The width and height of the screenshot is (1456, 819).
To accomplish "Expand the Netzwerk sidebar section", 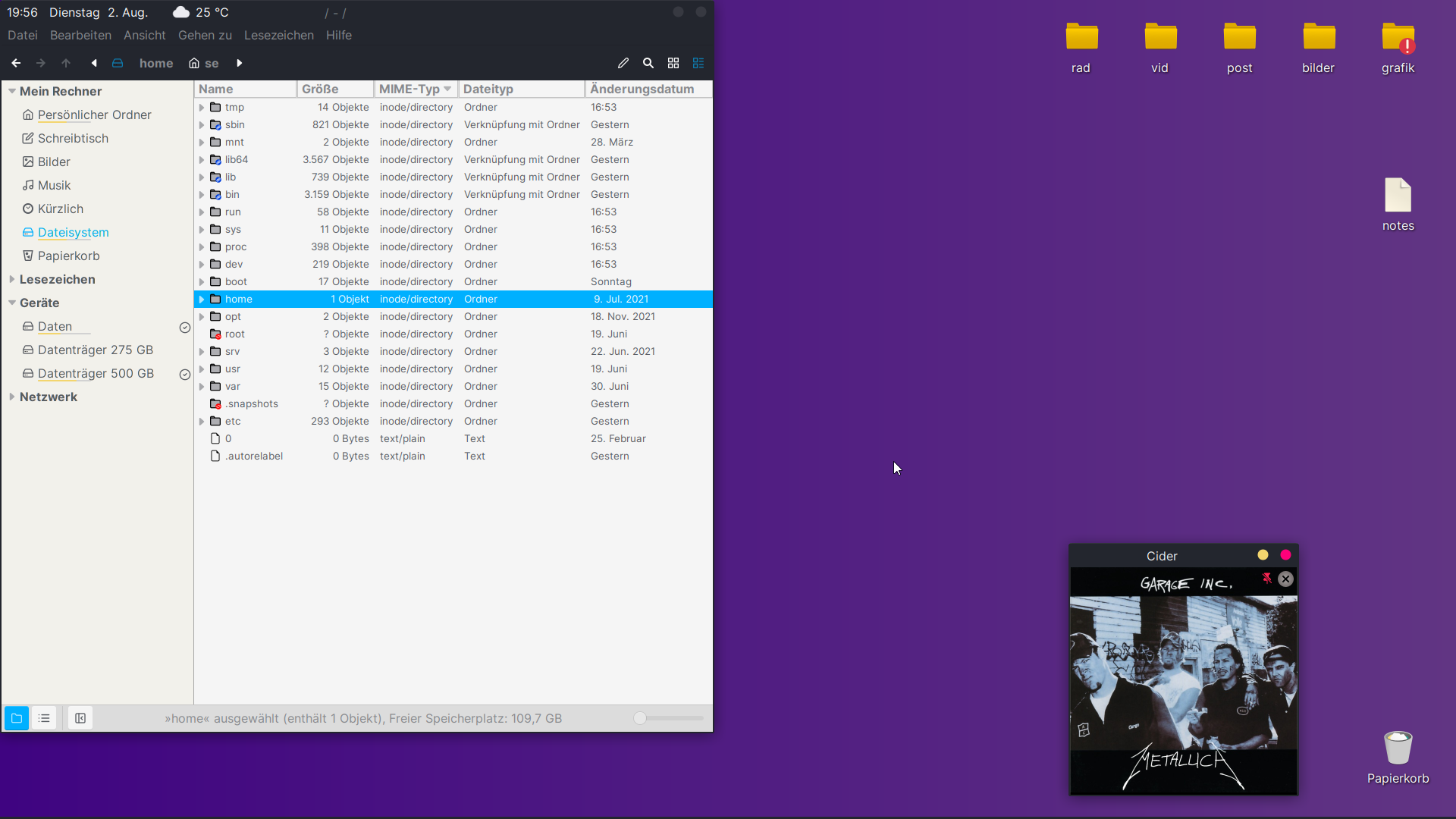I will 12,397.
